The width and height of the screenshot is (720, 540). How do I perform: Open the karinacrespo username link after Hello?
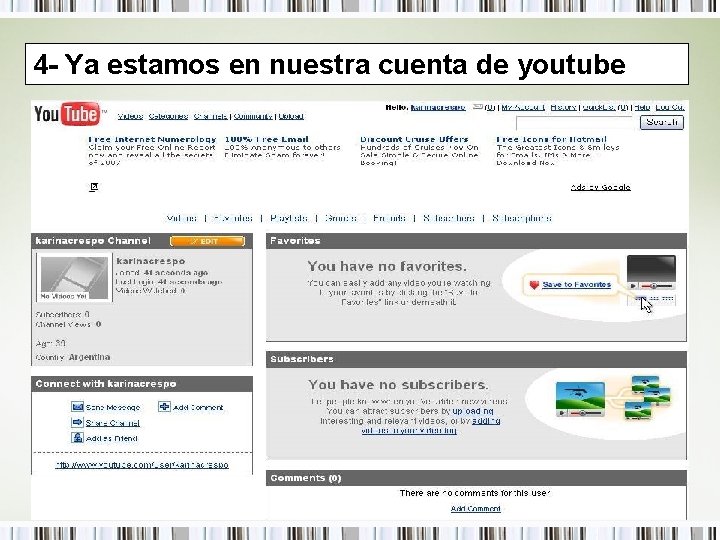click(438, 107)
